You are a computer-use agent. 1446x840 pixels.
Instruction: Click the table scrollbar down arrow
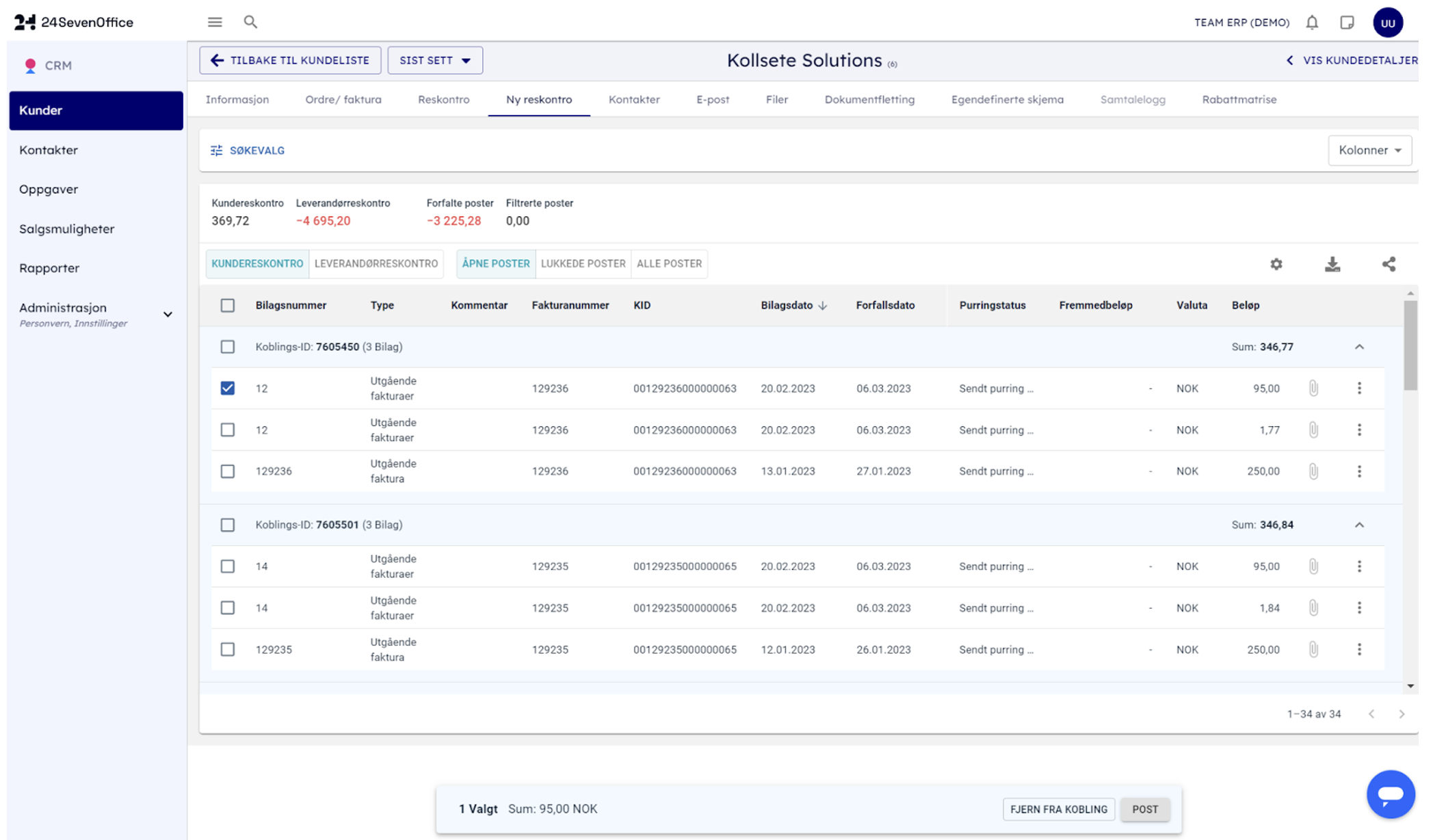(x=1410, y=686)
